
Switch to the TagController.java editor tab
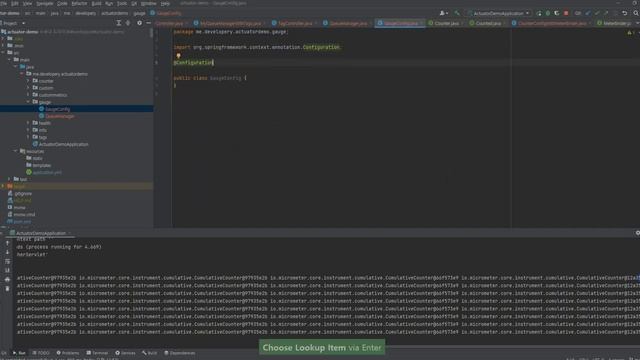pos(295,23)
